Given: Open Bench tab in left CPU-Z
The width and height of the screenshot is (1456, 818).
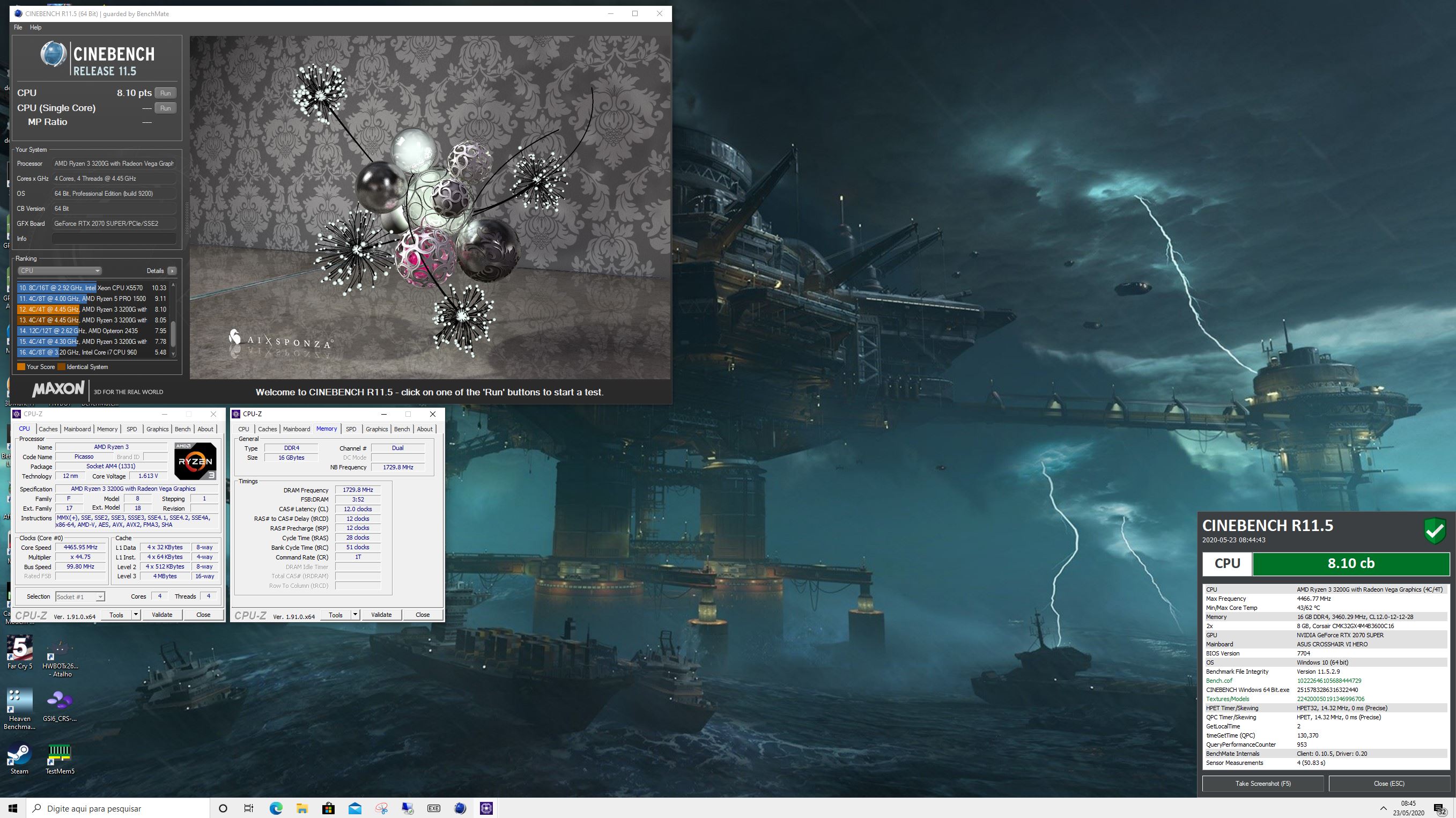Looking at the screenshot, I should pyautogui.click(x=182, y=429).
